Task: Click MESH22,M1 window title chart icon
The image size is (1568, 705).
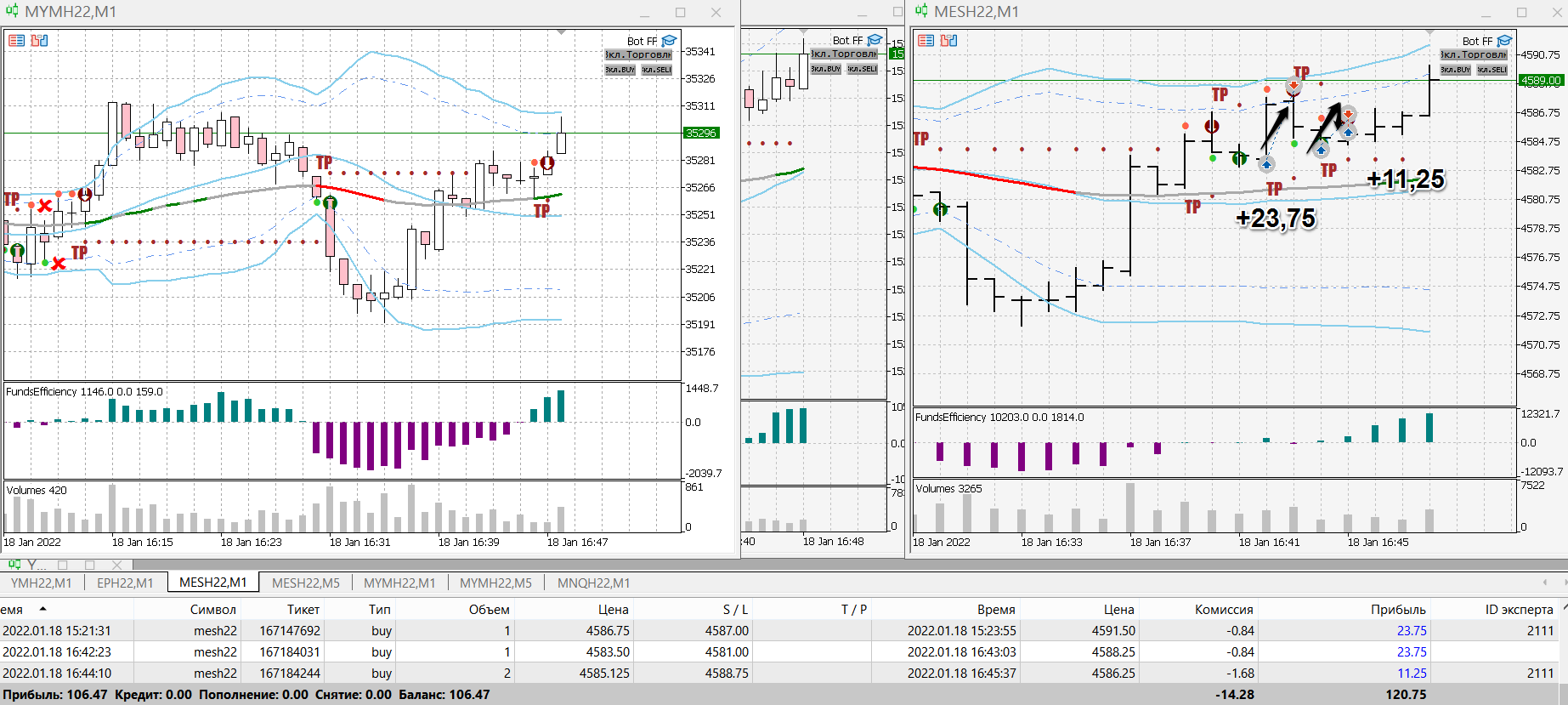Action: 921,11
